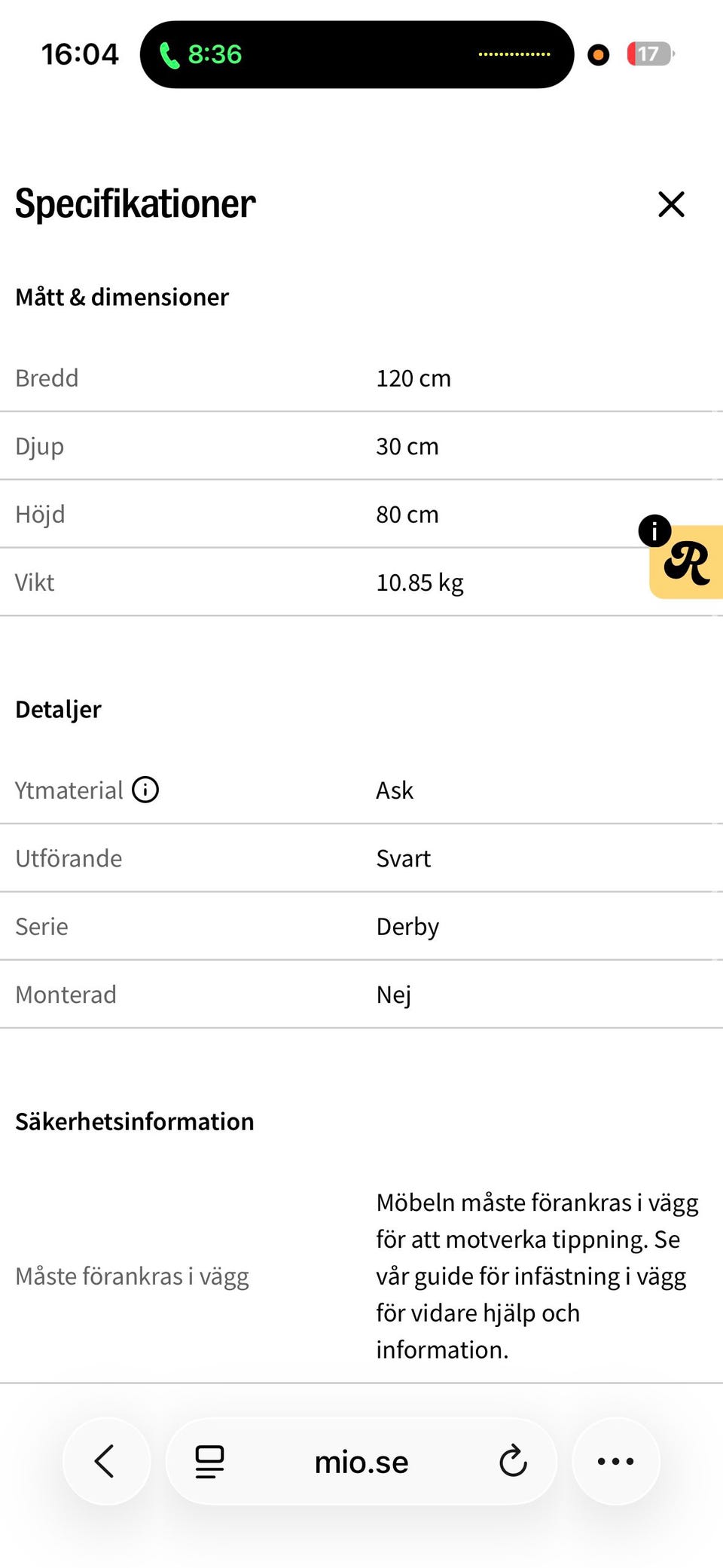Tap the Derby series value

pyautogui.click(x=407, y=927)
